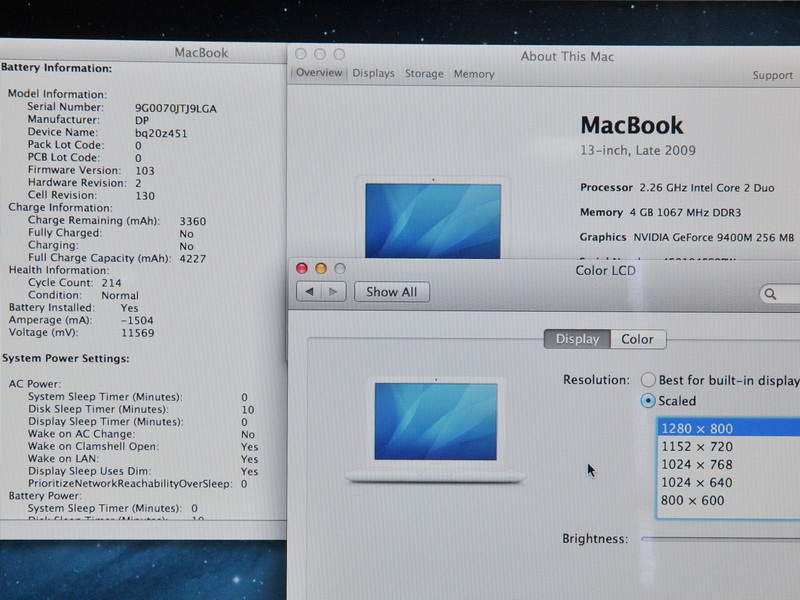Viewport: 800px width, 600px height.
Task: Click the Cycle Count value 214
Action: coord(111,283)
